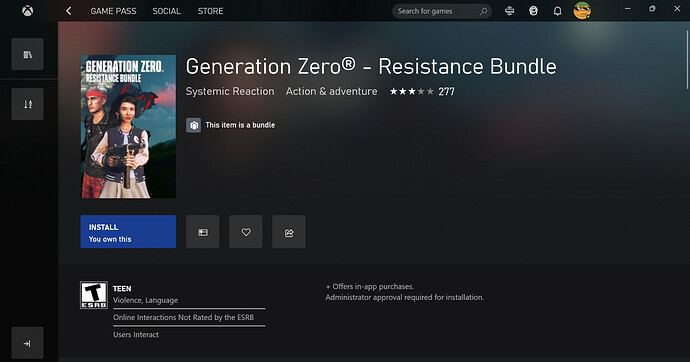This screenshot has width=690, height=362.
Task: Open the notifications bell
Action: tap(557, 11)
